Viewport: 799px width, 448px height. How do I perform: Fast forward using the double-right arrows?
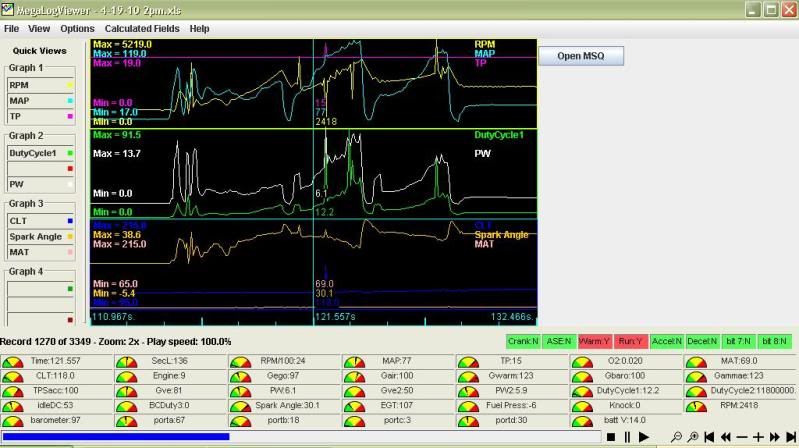(775, 437)
